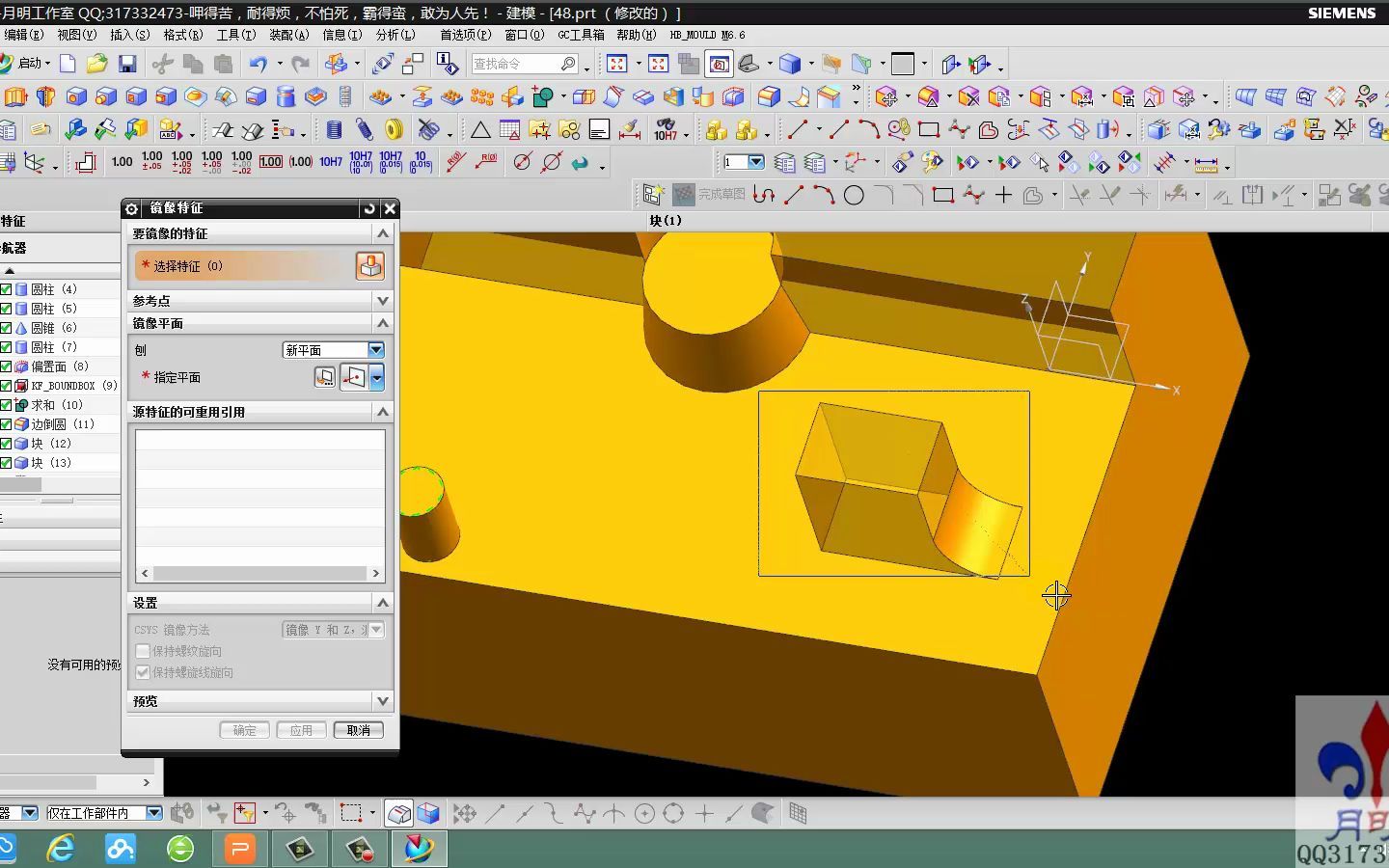Undo the last action
This screenshot has height=868, width=1389.
(x=258, y=64)
